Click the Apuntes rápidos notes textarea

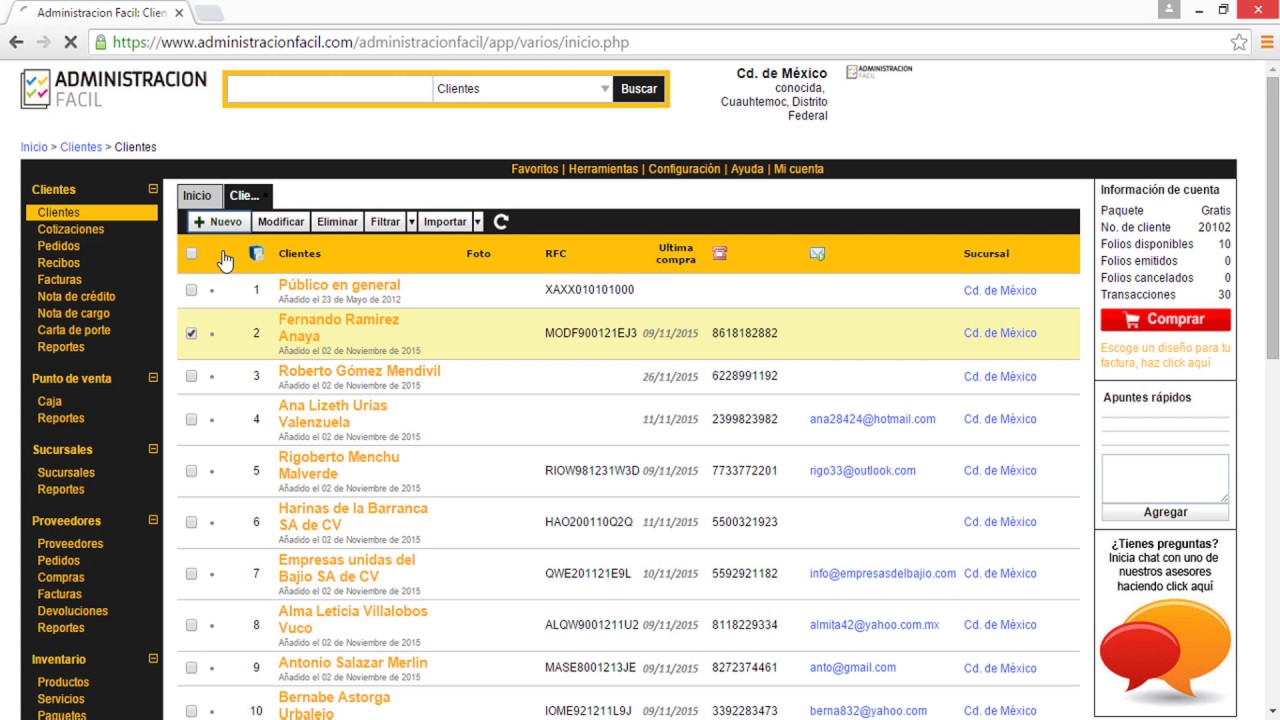coord(1165,479)
